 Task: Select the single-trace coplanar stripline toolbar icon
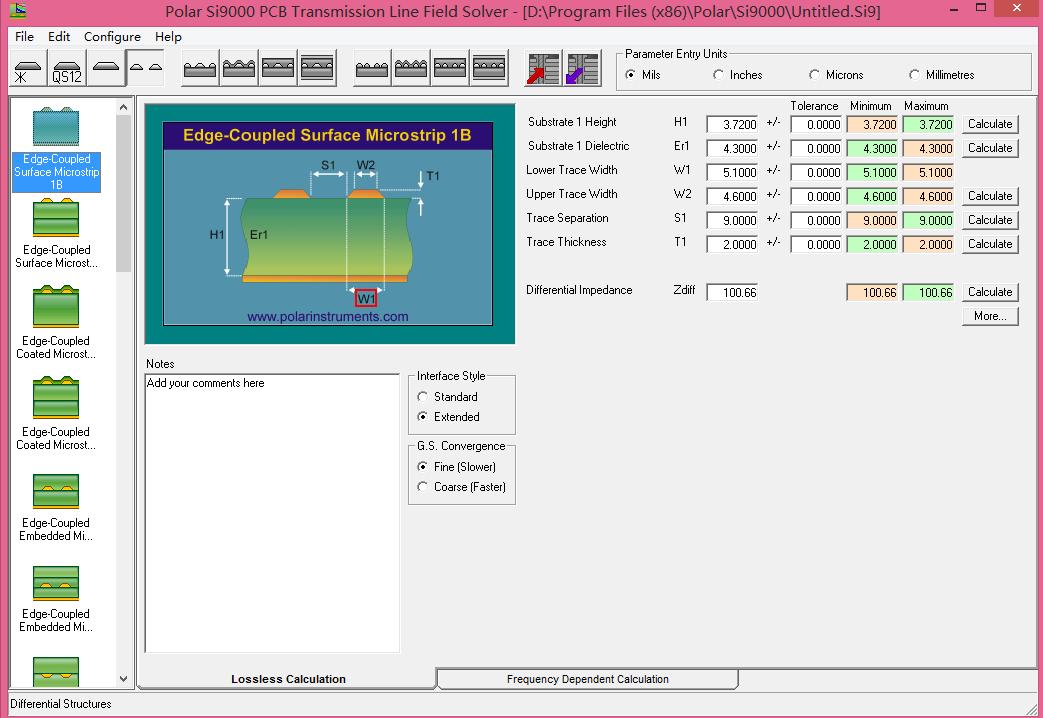[317, 69]
